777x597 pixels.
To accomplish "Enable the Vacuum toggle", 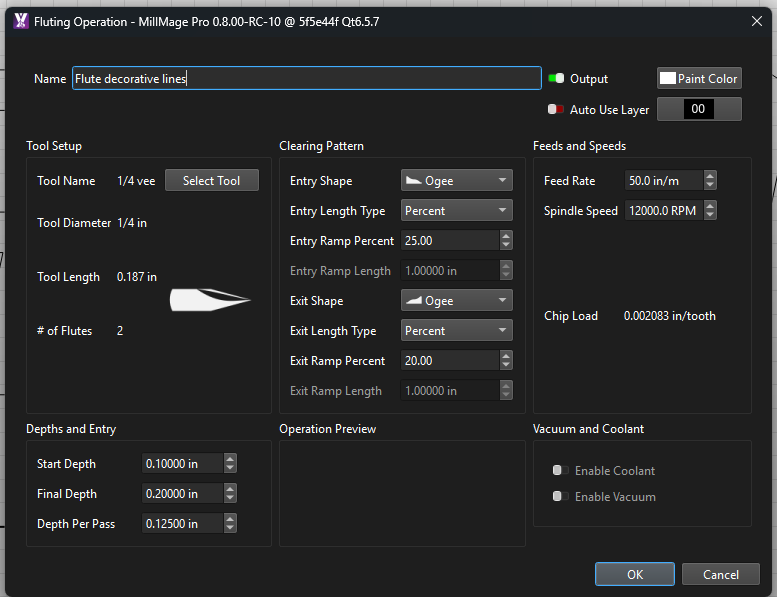I will point(561,497).
